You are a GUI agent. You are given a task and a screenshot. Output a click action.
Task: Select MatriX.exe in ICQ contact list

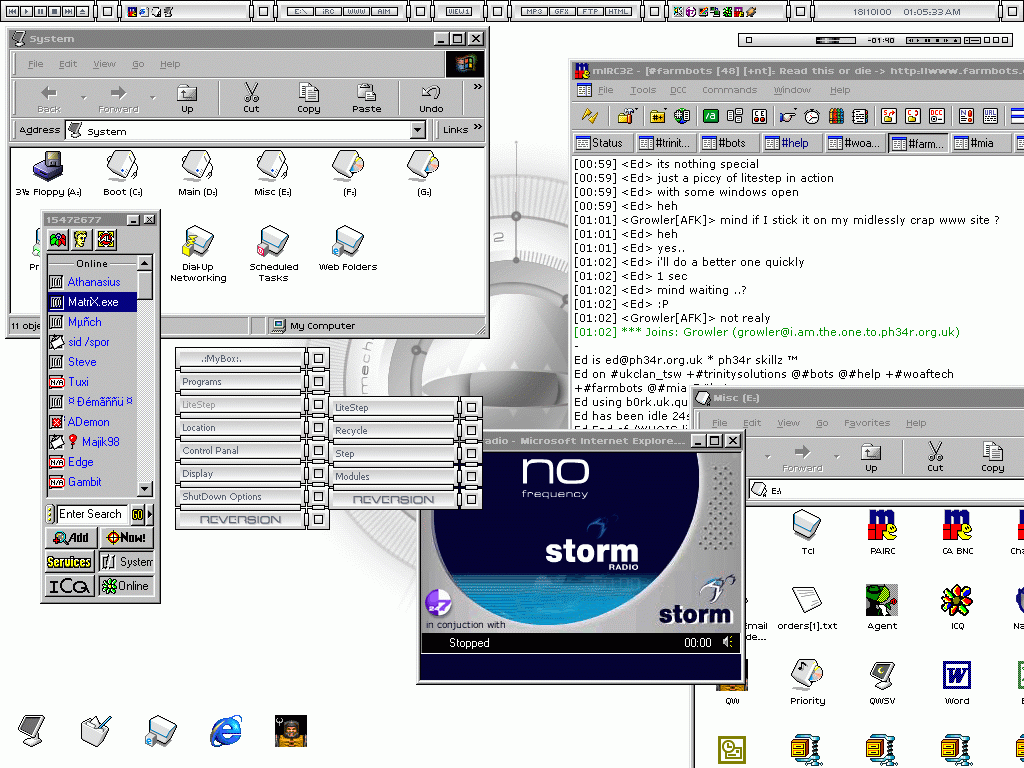click(x=92, y=302)
